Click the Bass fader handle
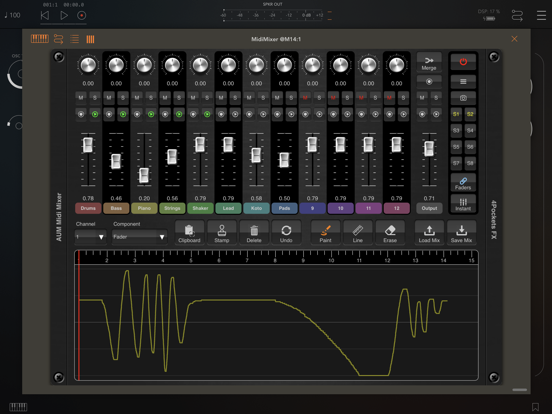 (116, 161)
